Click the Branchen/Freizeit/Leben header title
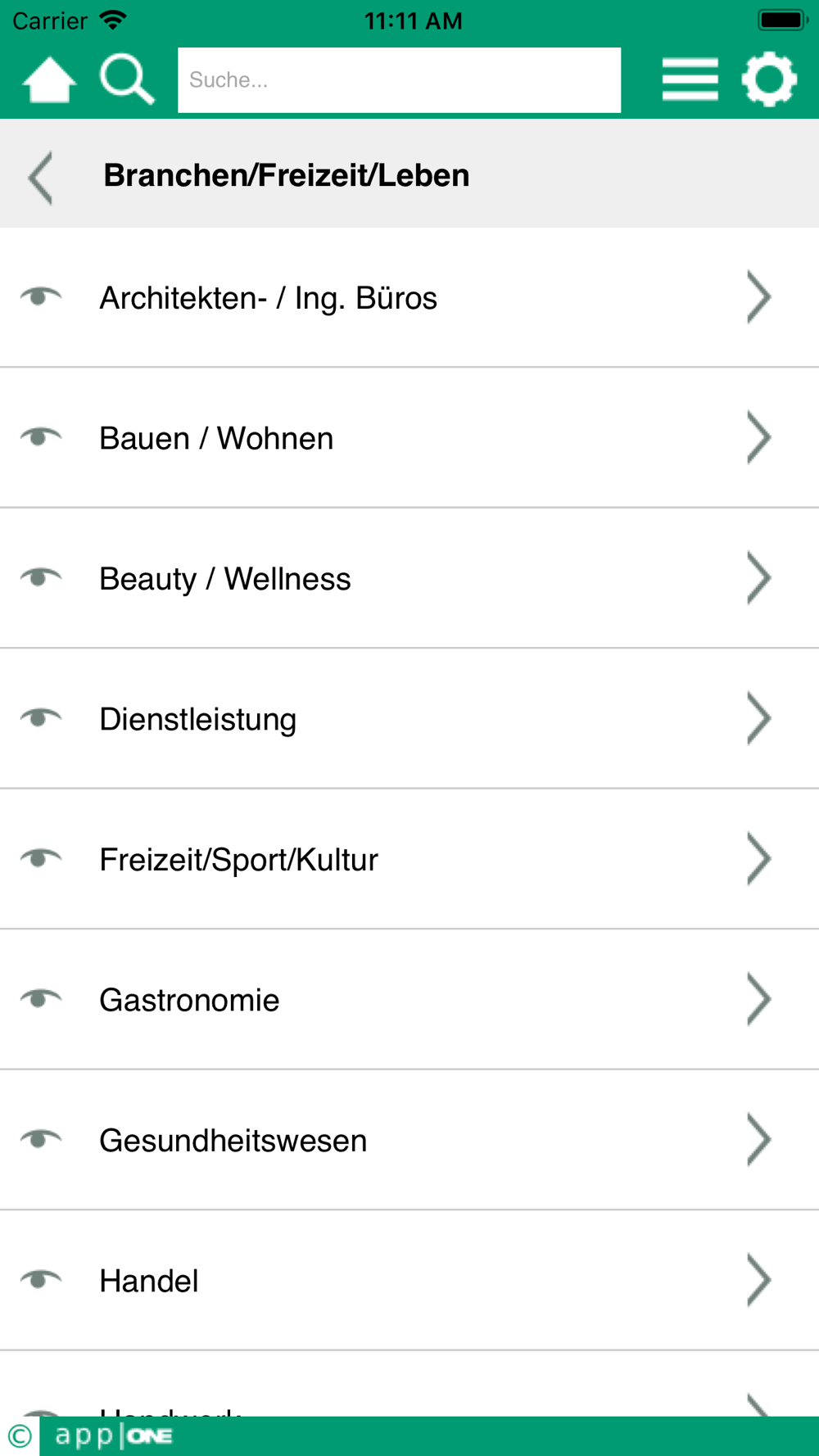 287,175
